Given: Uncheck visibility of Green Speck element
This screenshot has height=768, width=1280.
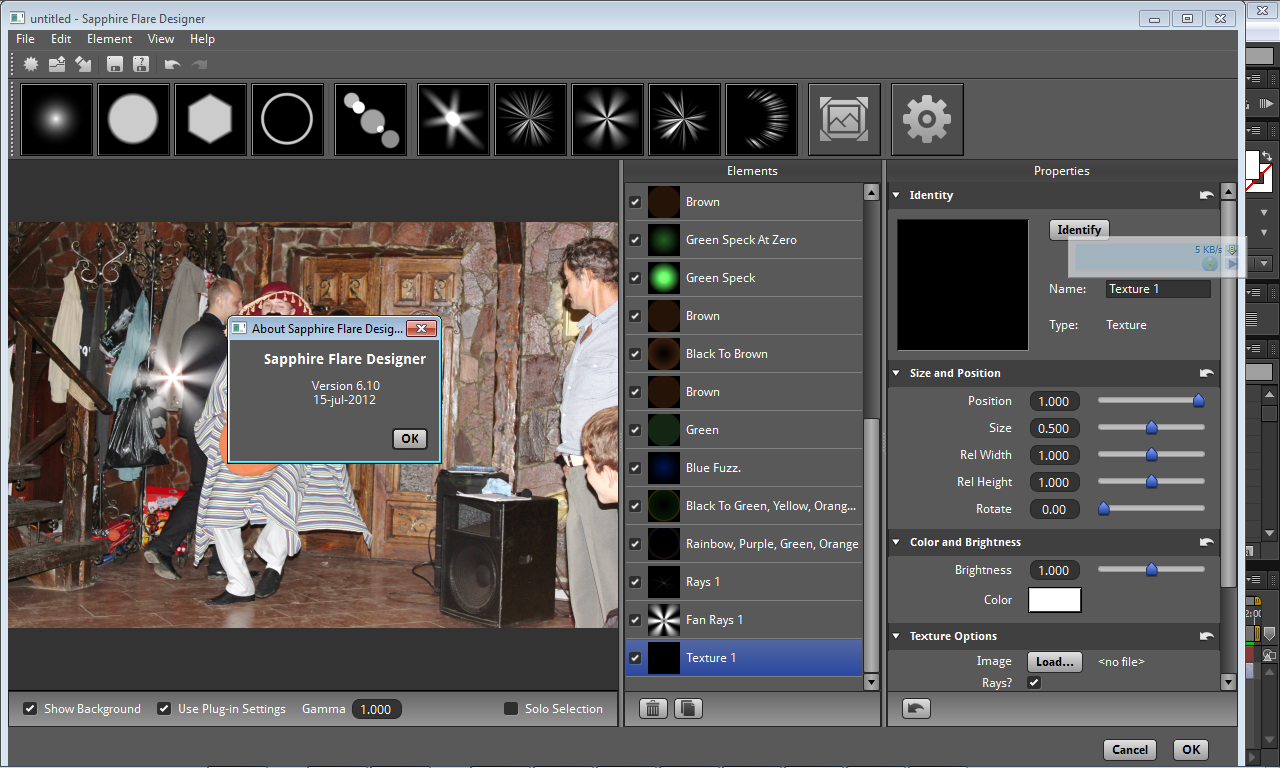Looking at the screenshot, I should coord(635,278).
